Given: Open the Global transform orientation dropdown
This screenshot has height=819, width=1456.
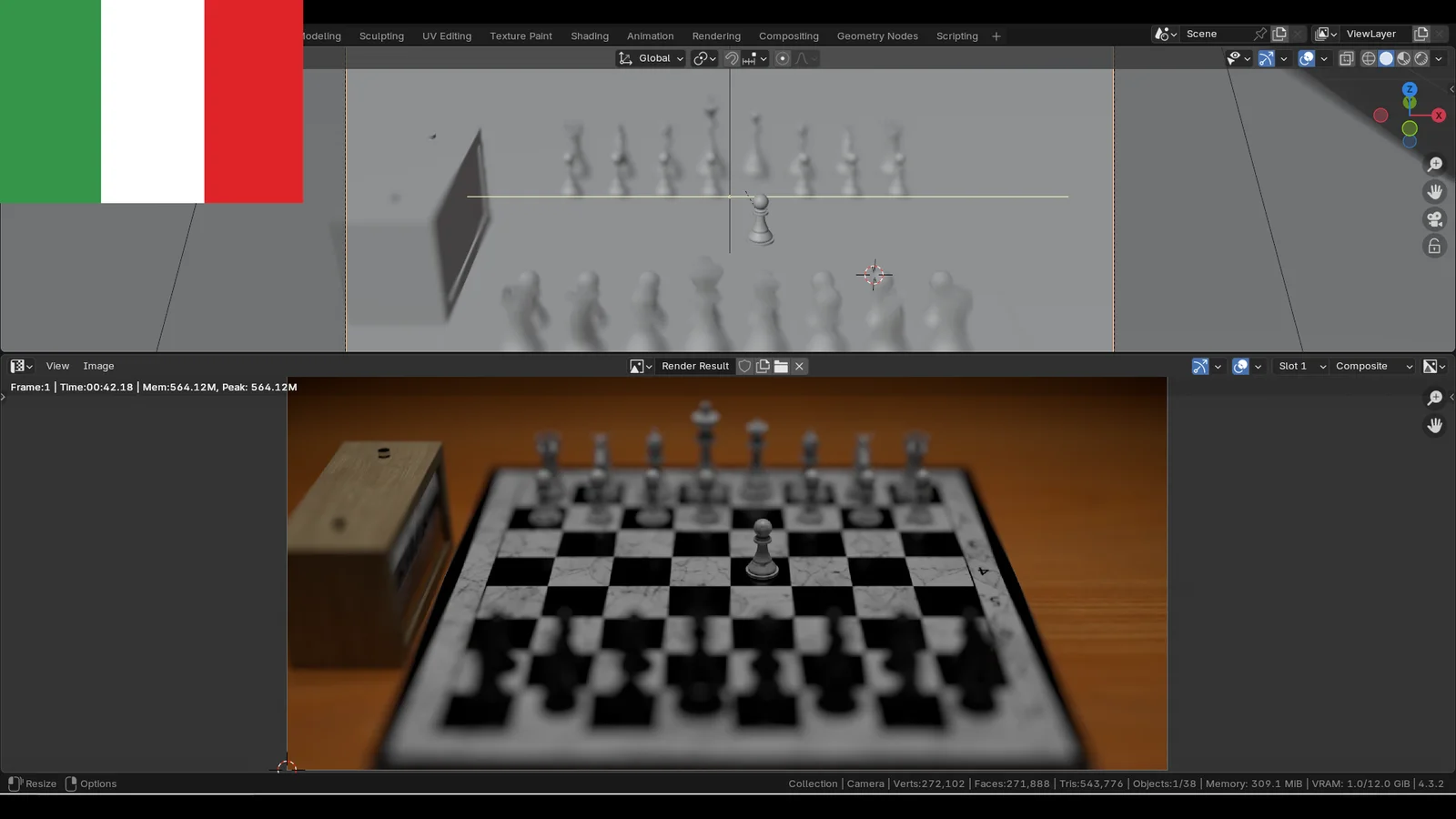Looking at the screenshot, I should click(x=651, y=58).
